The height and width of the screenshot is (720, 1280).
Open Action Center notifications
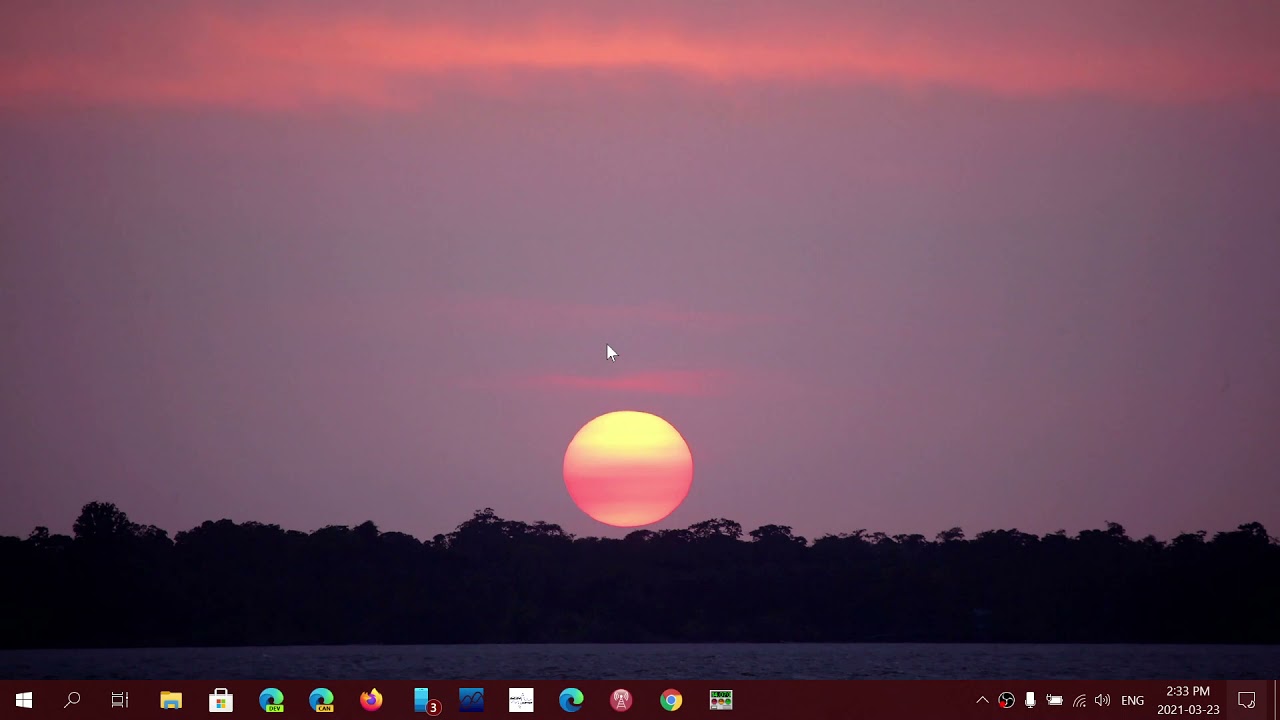click(x=1247, y=700)
